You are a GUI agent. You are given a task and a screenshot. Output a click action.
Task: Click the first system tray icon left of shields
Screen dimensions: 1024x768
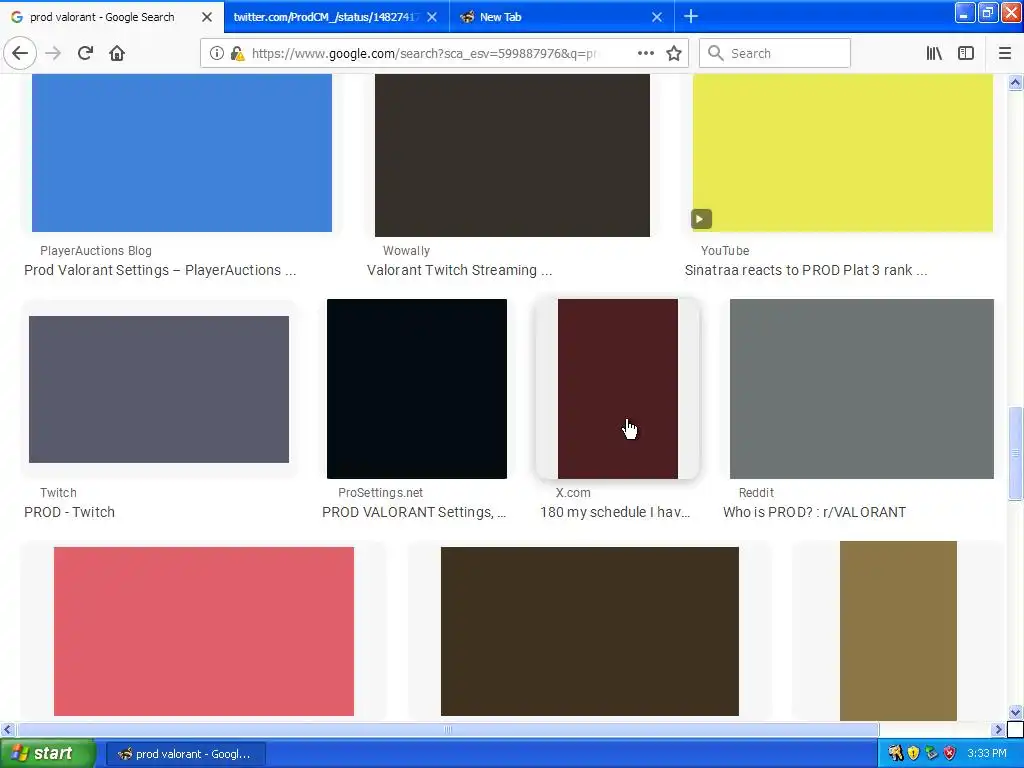tap(895, 754)
